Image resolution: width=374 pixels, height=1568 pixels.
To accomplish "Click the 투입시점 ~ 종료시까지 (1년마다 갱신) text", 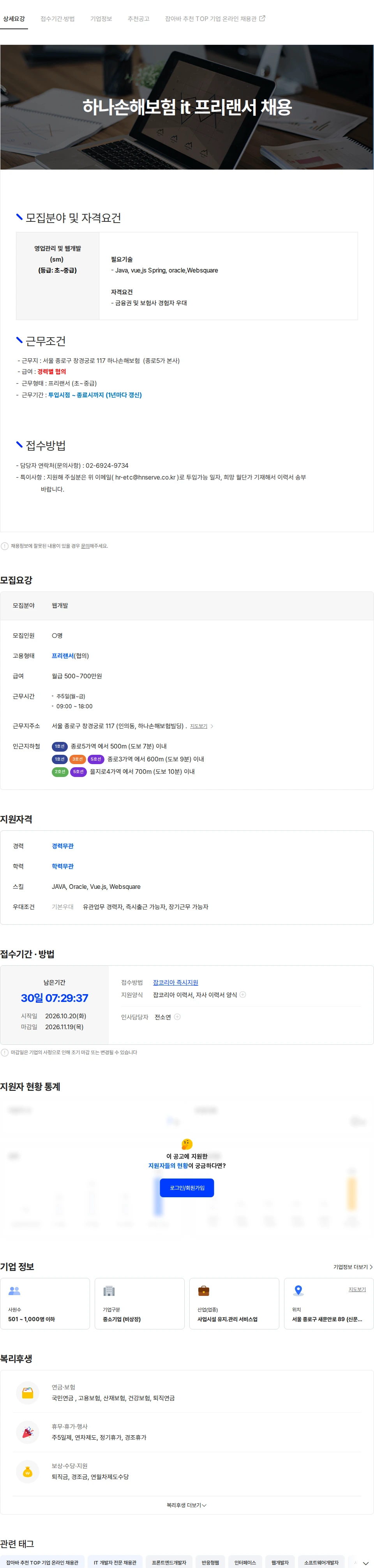I will (x=95, y=396).
